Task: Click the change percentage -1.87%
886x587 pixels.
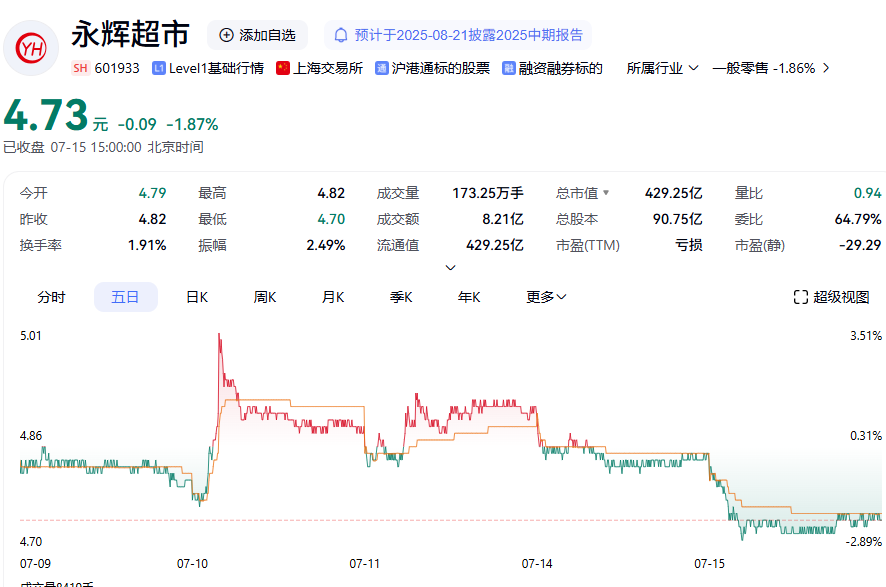Action: [x=192, y=124]
